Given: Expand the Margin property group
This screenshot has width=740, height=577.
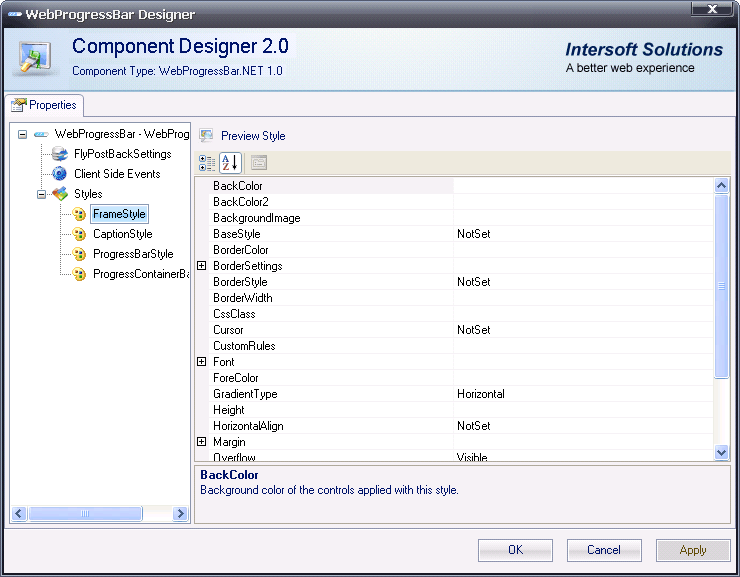Looking at the screenshot, I should pos(202,442).
